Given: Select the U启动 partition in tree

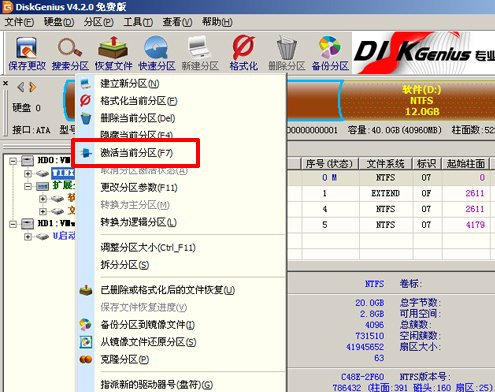Looking at the screenshot, I should click(64, 236).
